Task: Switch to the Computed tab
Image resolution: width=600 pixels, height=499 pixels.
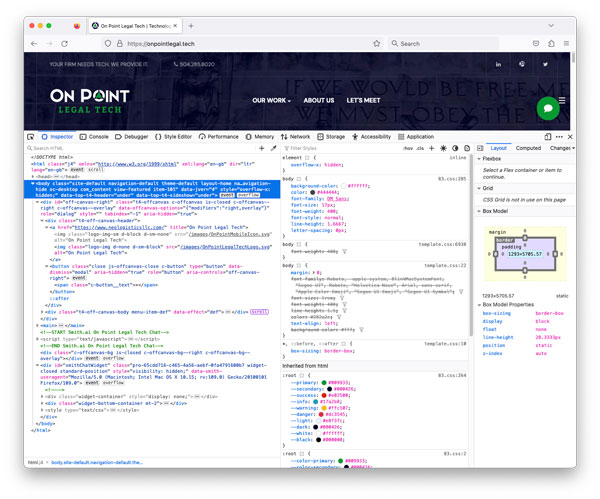Action: click(528, 147)
